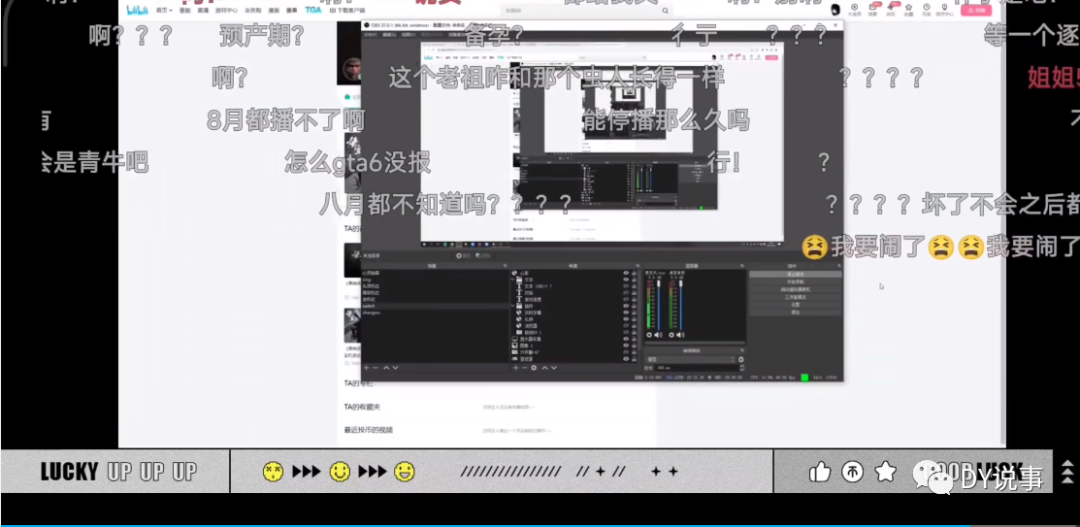Screen dimensions: 1080x527
Task: Move the selected scene up
Action: (x=386, y=368)
